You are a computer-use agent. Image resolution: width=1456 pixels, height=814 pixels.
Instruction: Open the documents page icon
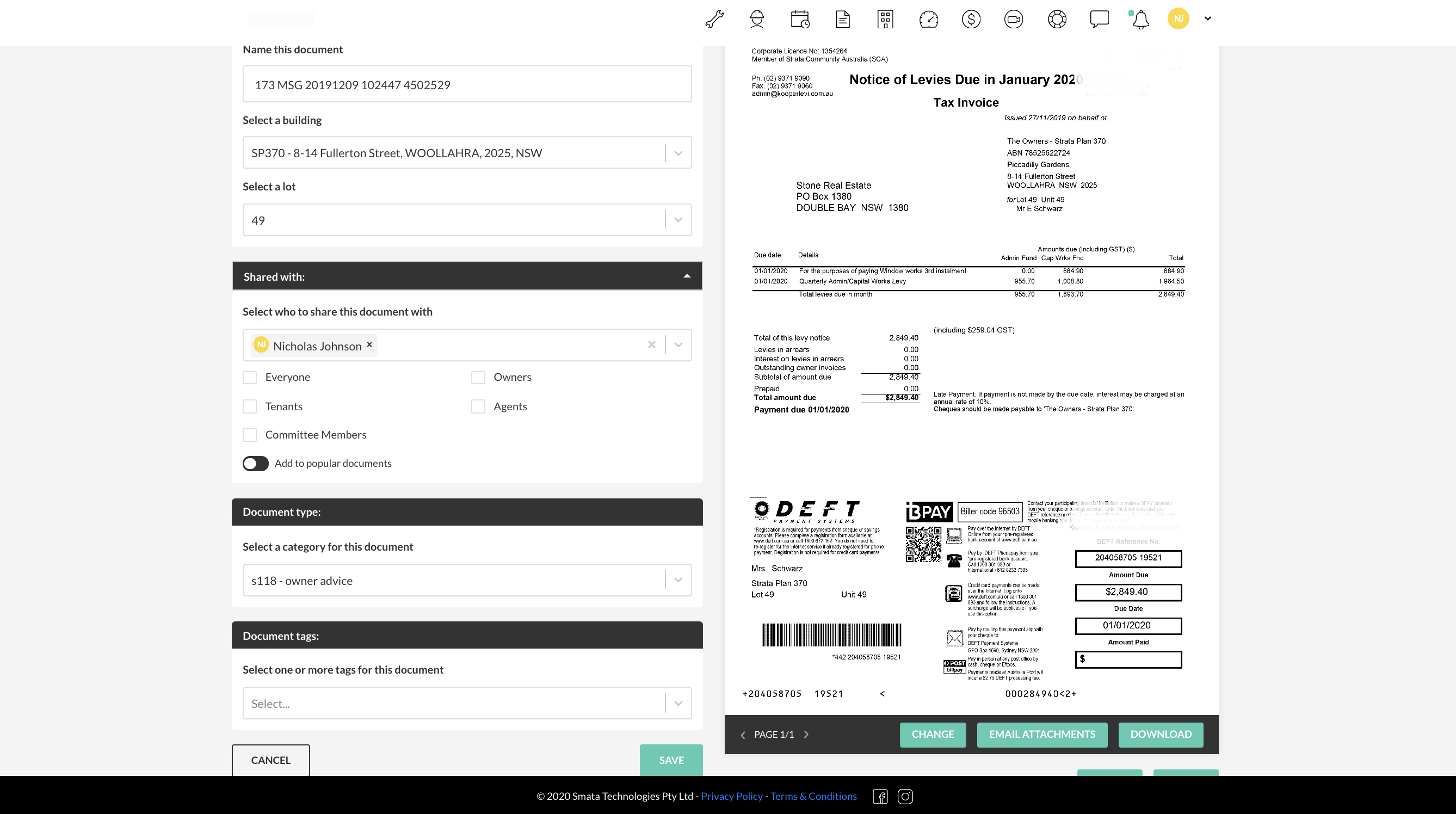843,19
